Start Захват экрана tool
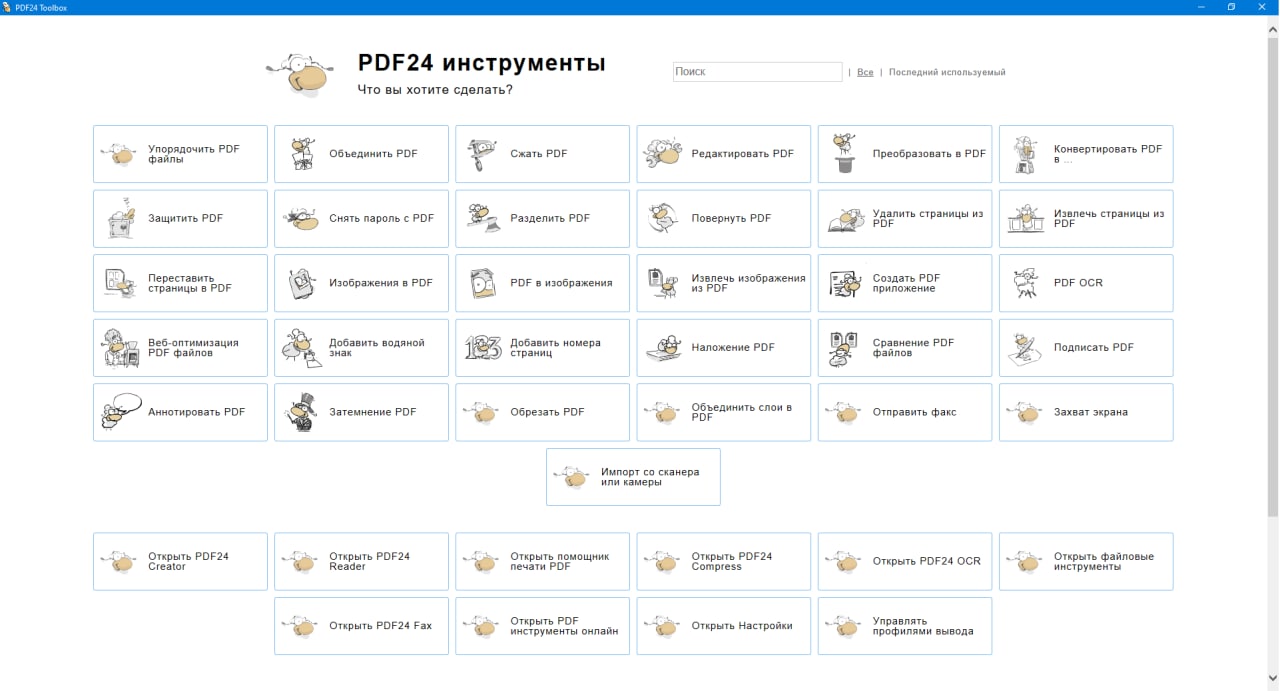This screenshot has height=691, width=1280. click(1086, 412)
